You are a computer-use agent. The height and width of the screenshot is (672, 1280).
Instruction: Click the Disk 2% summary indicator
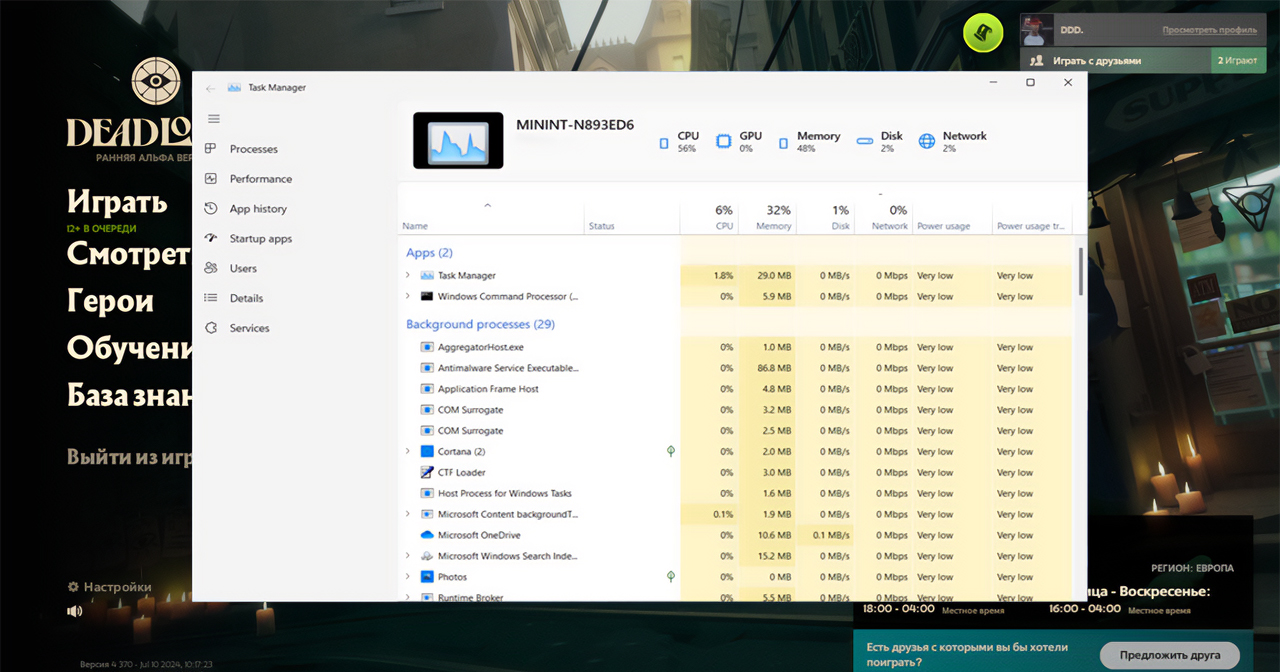point(880,142)
